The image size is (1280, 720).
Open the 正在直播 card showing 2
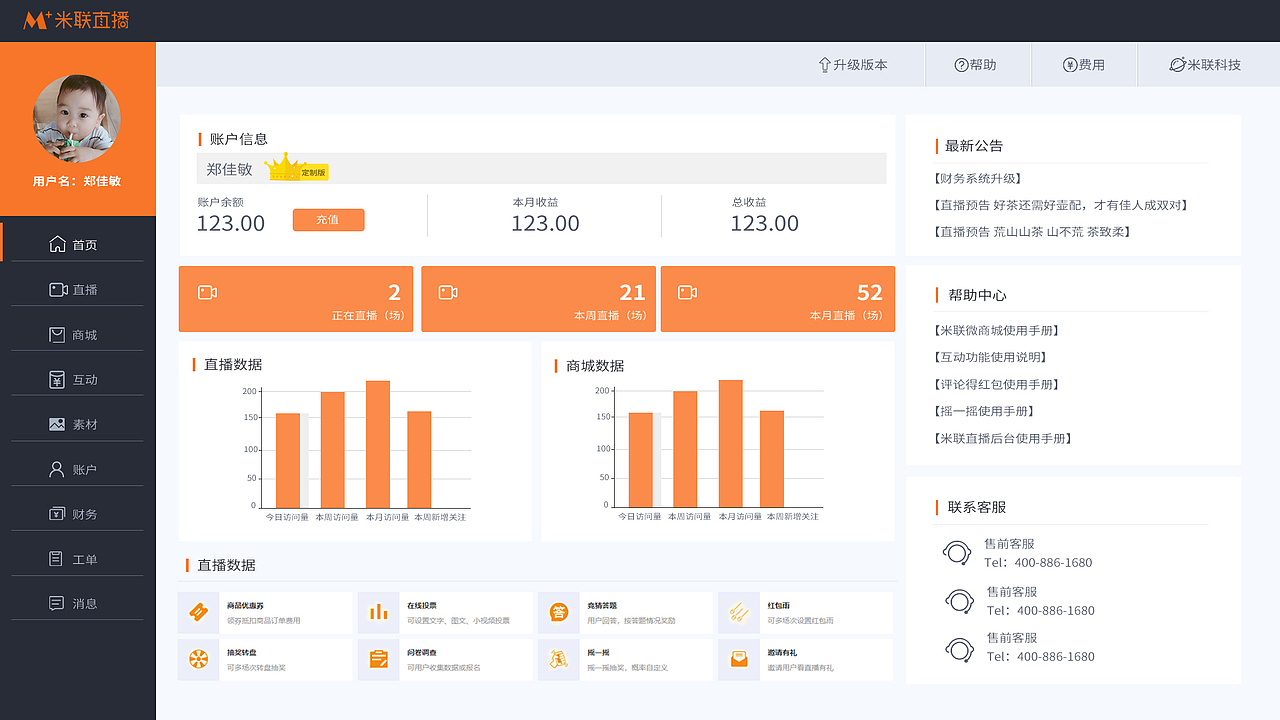pos(296,299)
